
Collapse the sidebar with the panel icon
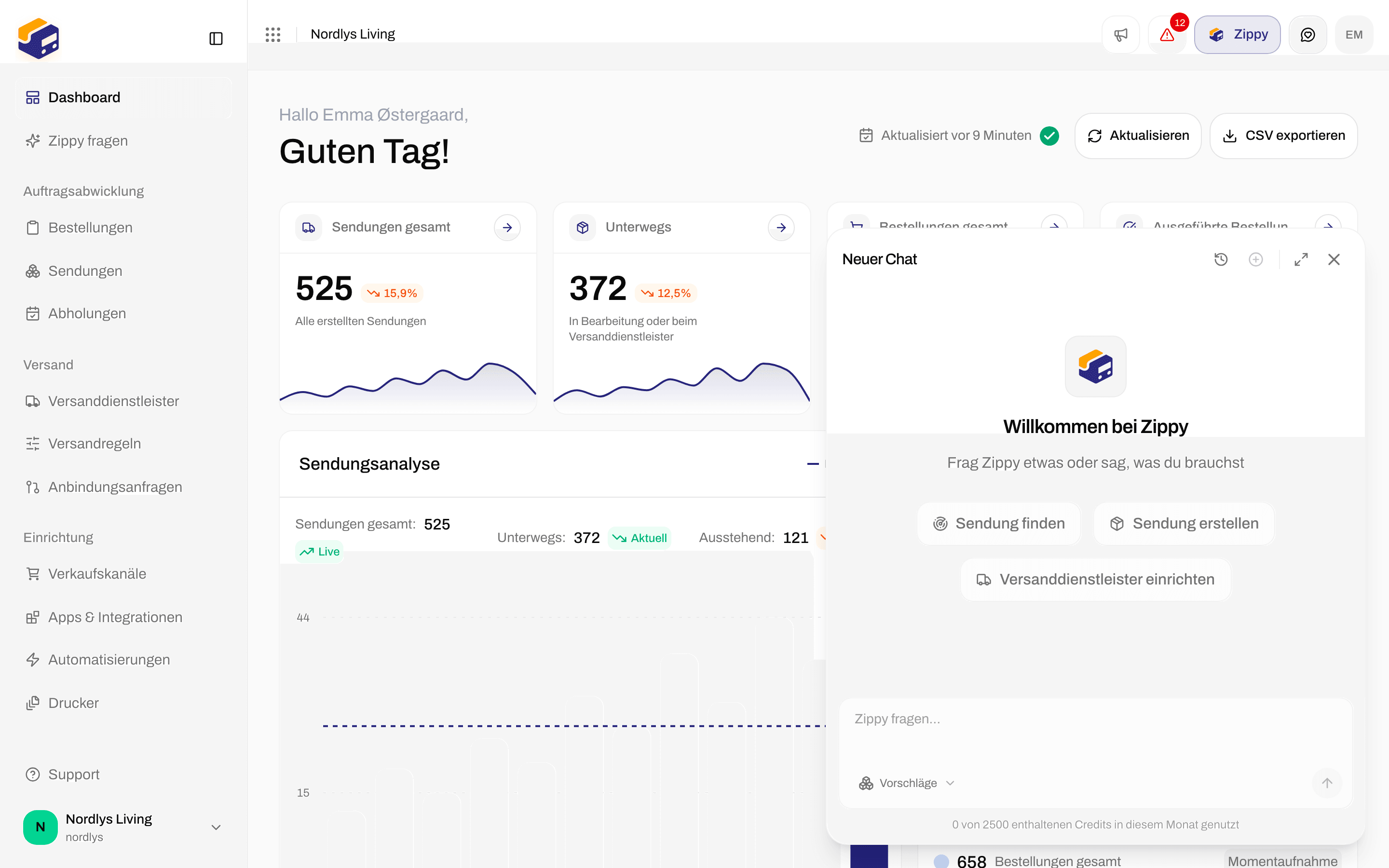click(216, 39)
